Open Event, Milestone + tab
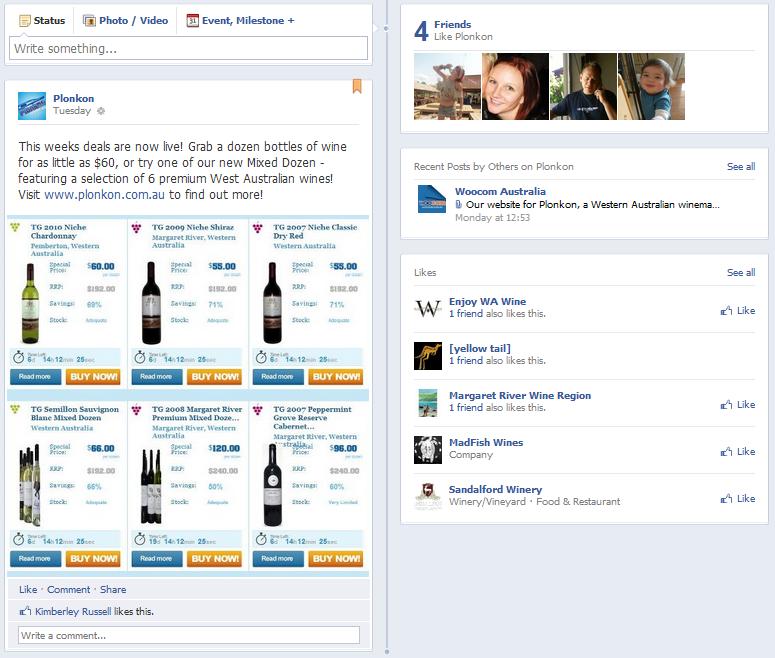 click(240, 21)
